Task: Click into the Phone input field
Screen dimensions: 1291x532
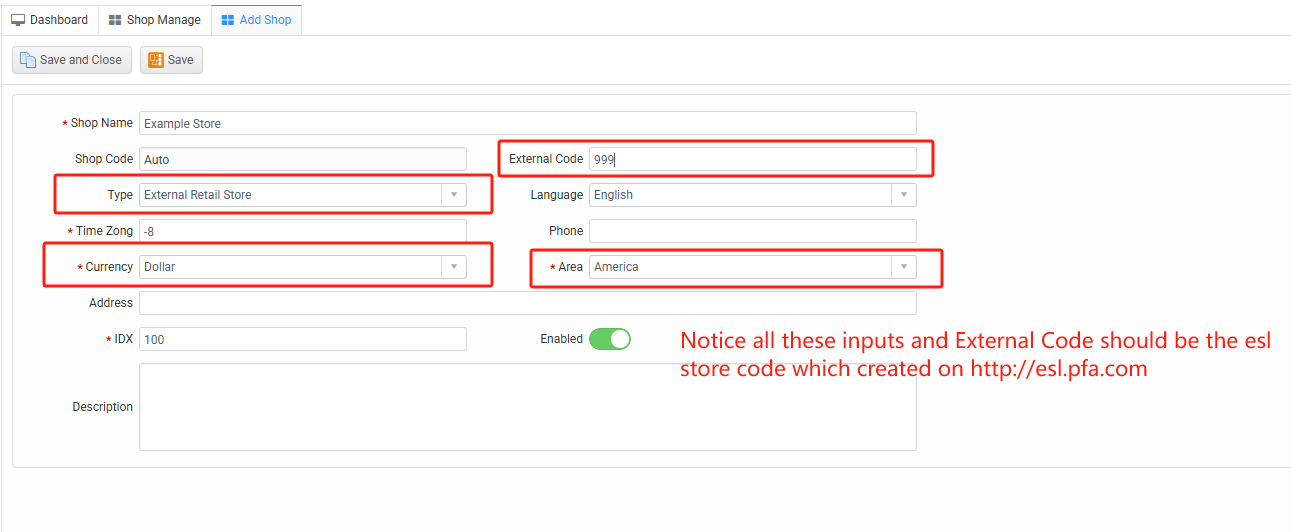Action: click(752, 231)
